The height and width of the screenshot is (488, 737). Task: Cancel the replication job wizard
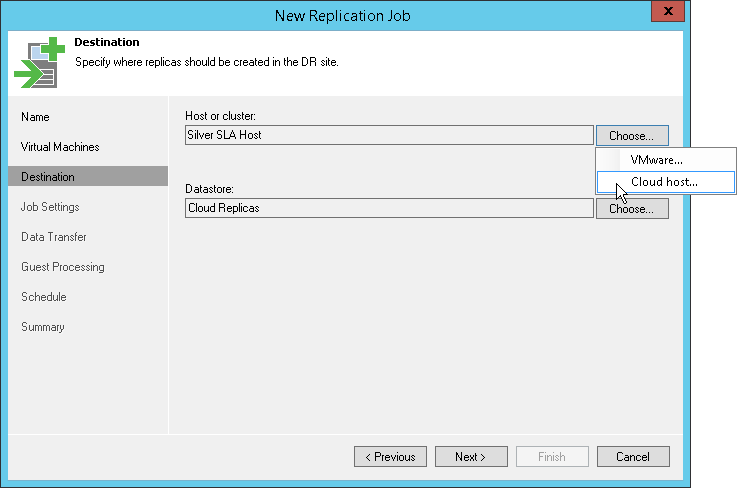pyautogui.click(x=633, y=457)
